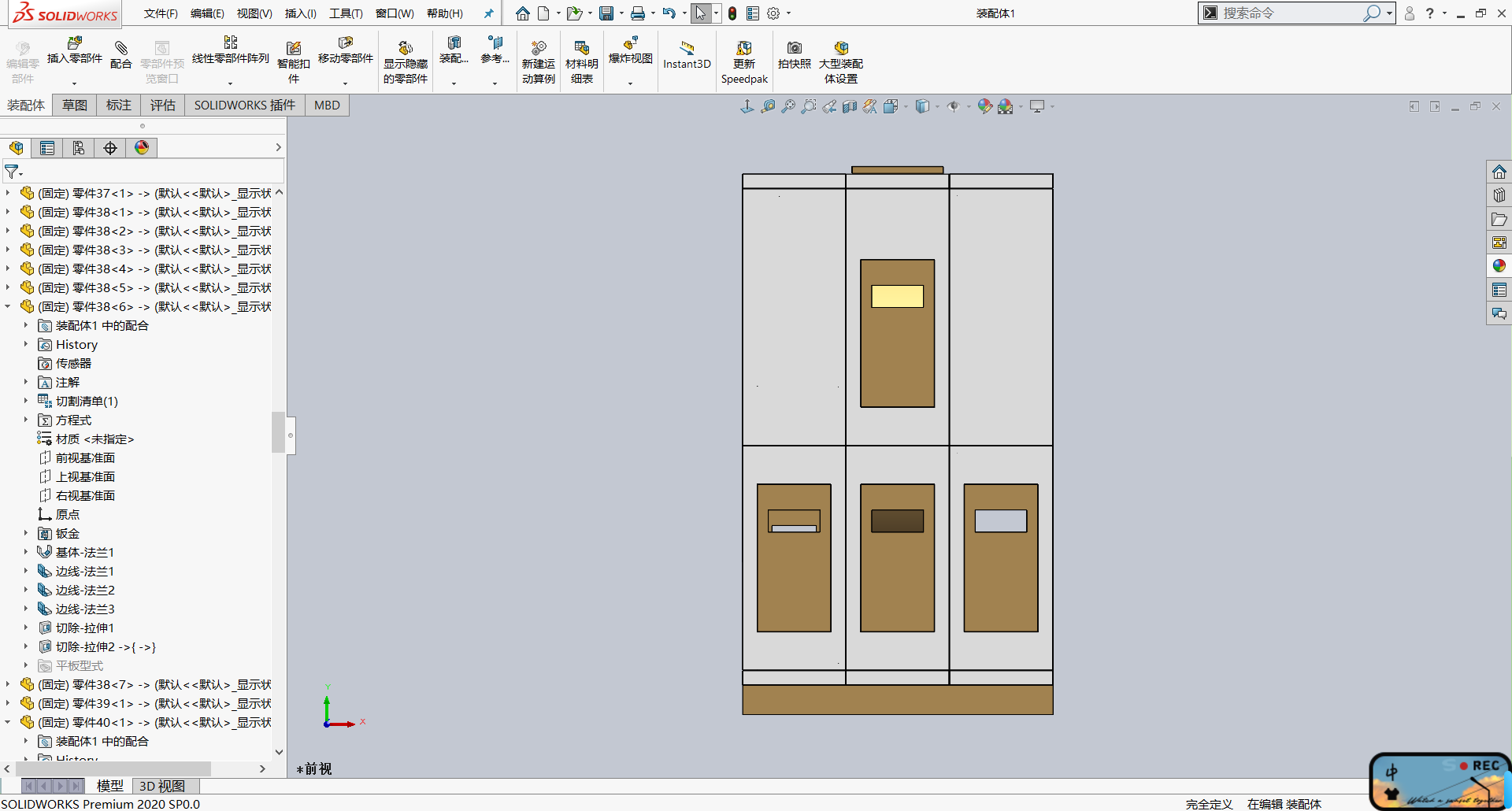Expand the 边线-法兰2 feature
The height and width of the screenshot is (811, 1512).
[x=25, y=590]
